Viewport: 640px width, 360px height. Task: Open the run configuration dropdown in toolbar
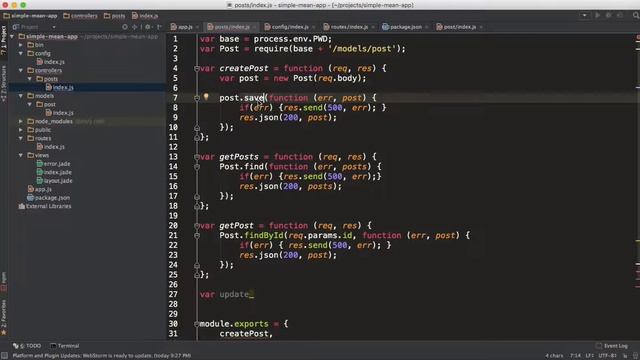click(x=584, y=16)
